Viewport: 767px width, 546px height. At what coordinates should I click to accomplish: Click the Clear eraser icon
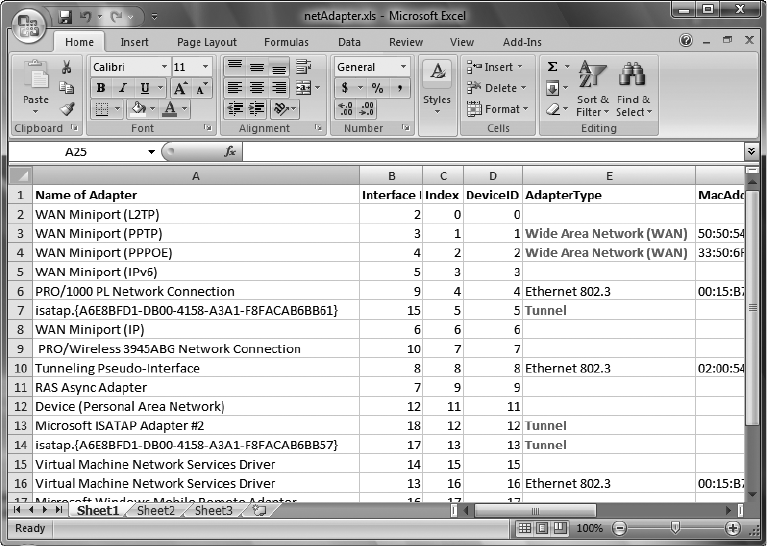click(553, 109)
